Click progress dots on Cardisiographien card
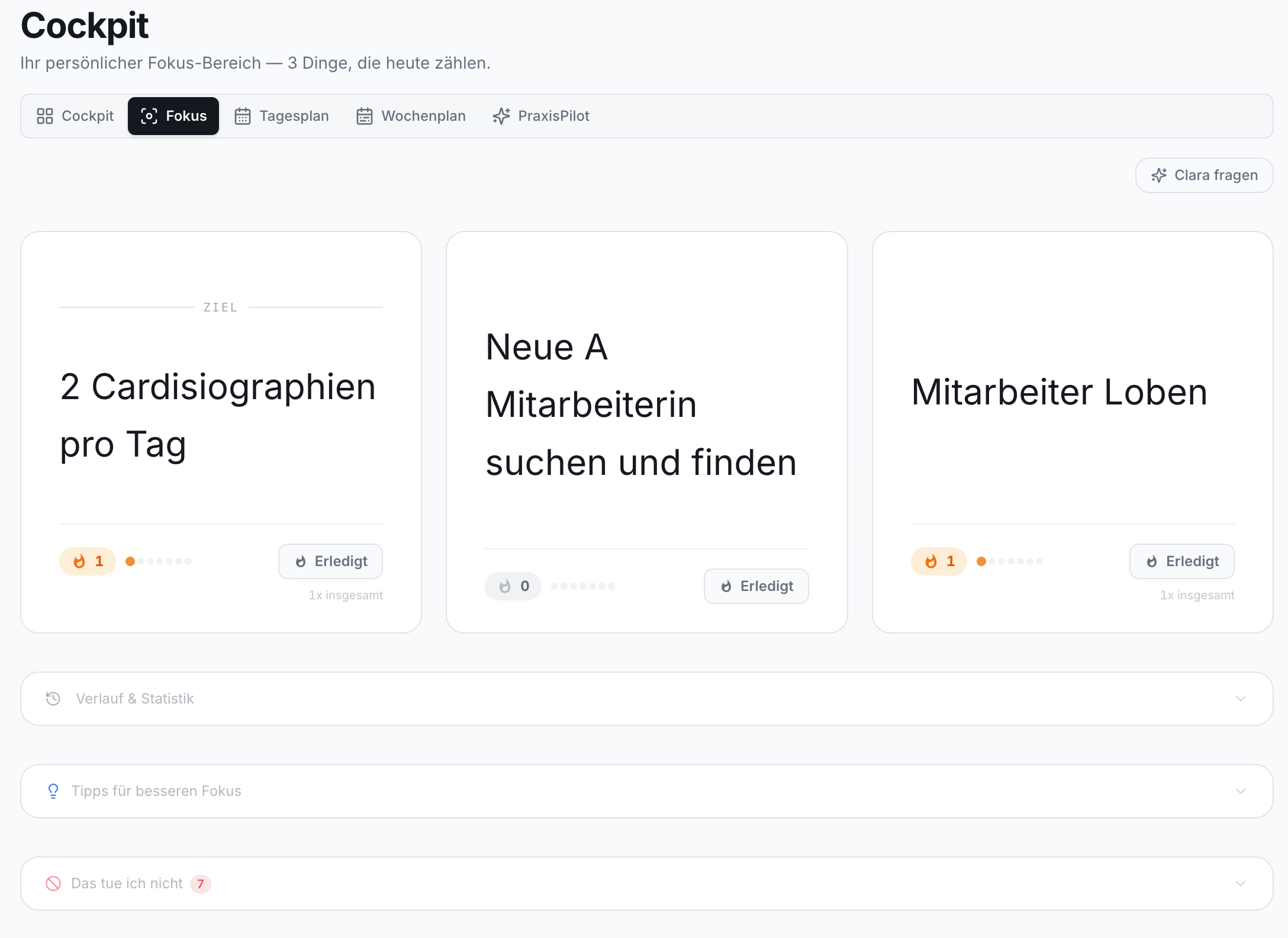 pos(159,561)
